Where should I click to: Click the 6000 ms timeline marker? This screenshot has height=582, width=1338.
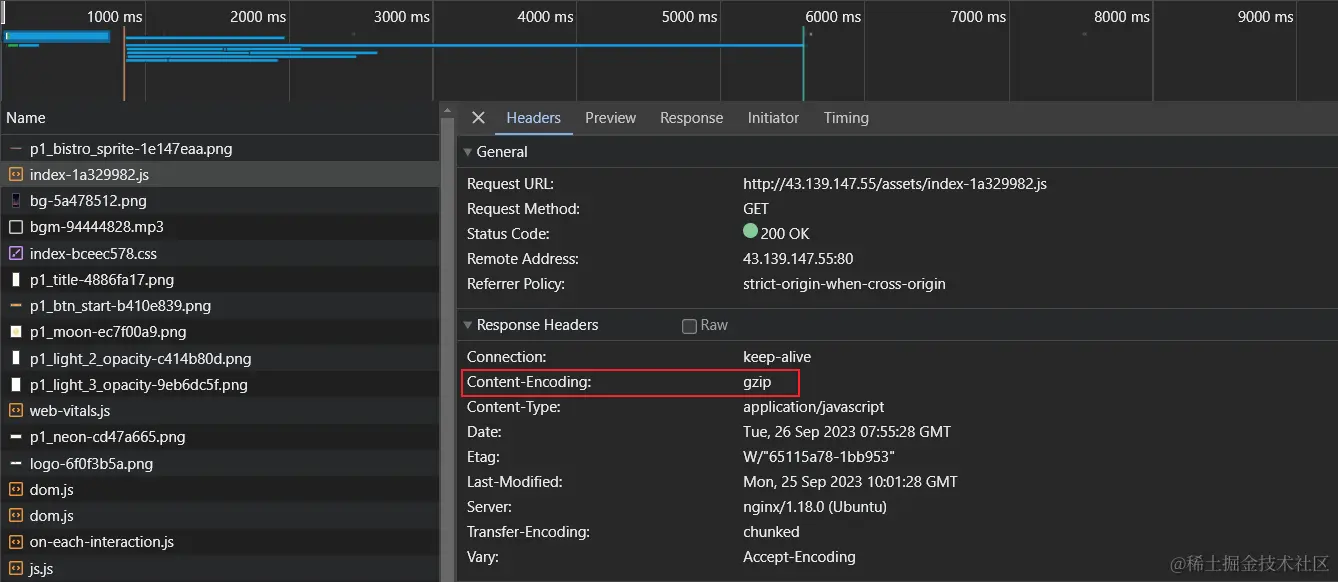point(833,17)
